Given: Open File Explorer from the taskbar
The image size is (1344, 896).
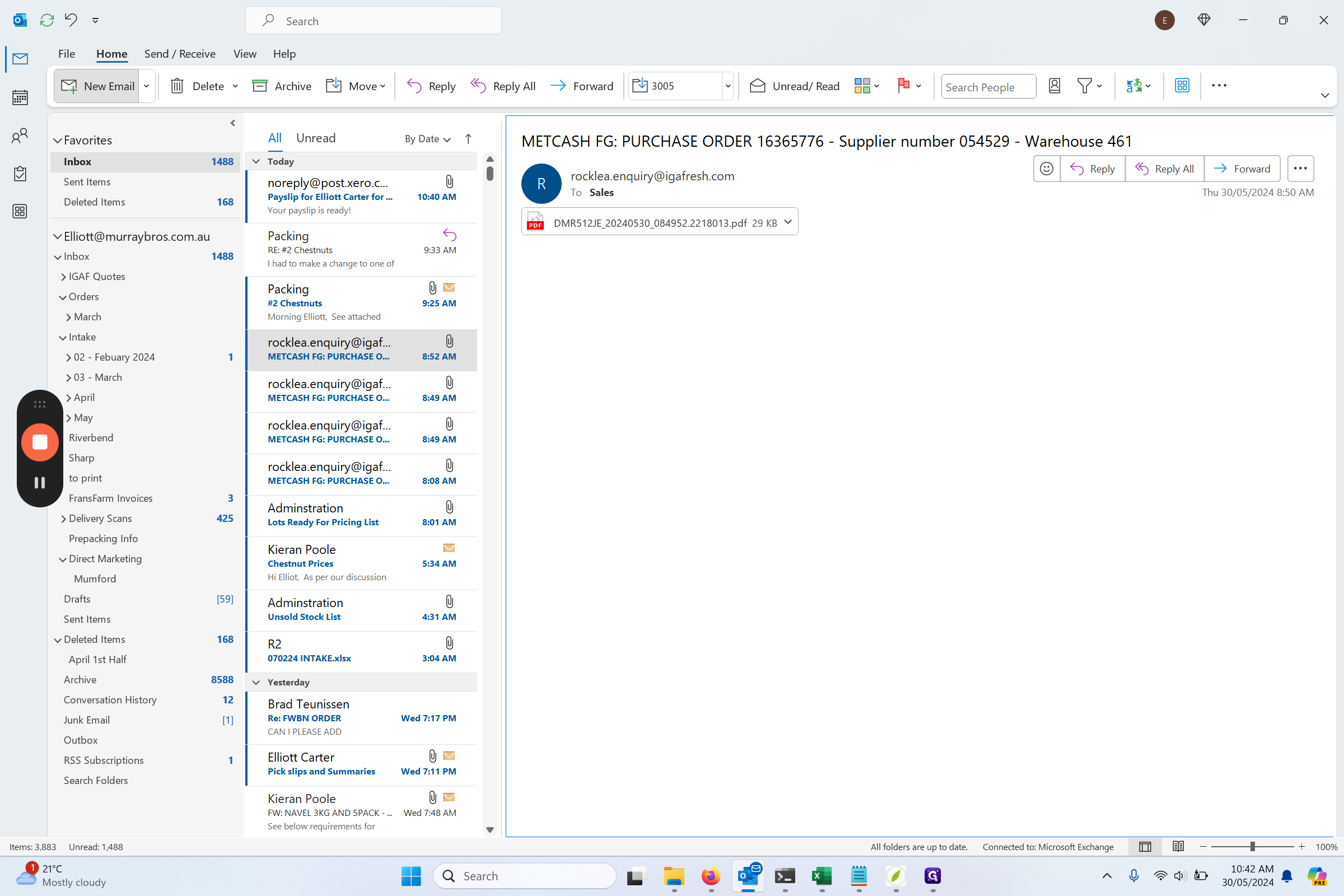Looking at the screenshot, I should pos(674,875).
